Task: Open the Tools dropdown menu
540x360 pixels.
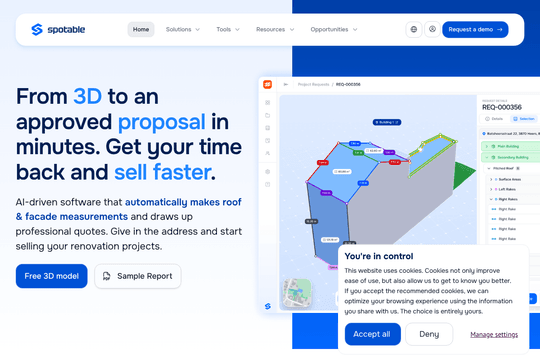Action: 228,30
